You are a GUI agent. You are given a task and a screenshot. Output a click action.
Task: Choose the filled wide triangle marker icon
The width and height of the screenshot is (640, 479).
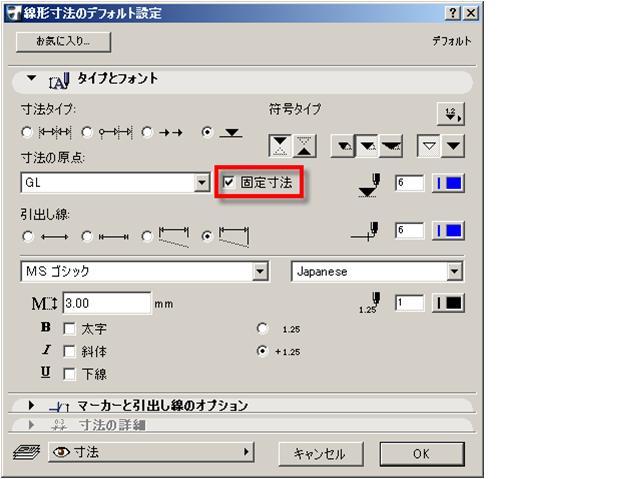tap(390, 145)
